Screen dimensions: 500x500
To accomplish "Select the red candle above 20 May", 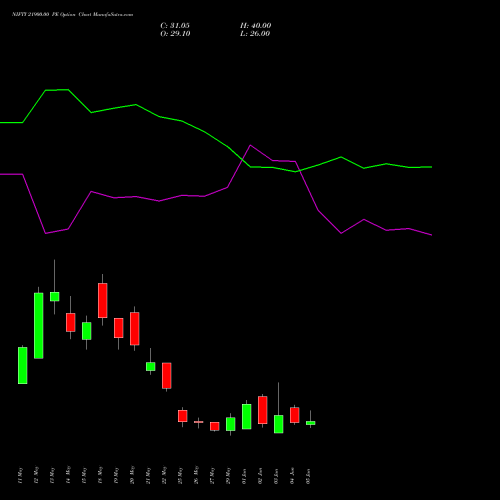I will (x=135, y=329).
